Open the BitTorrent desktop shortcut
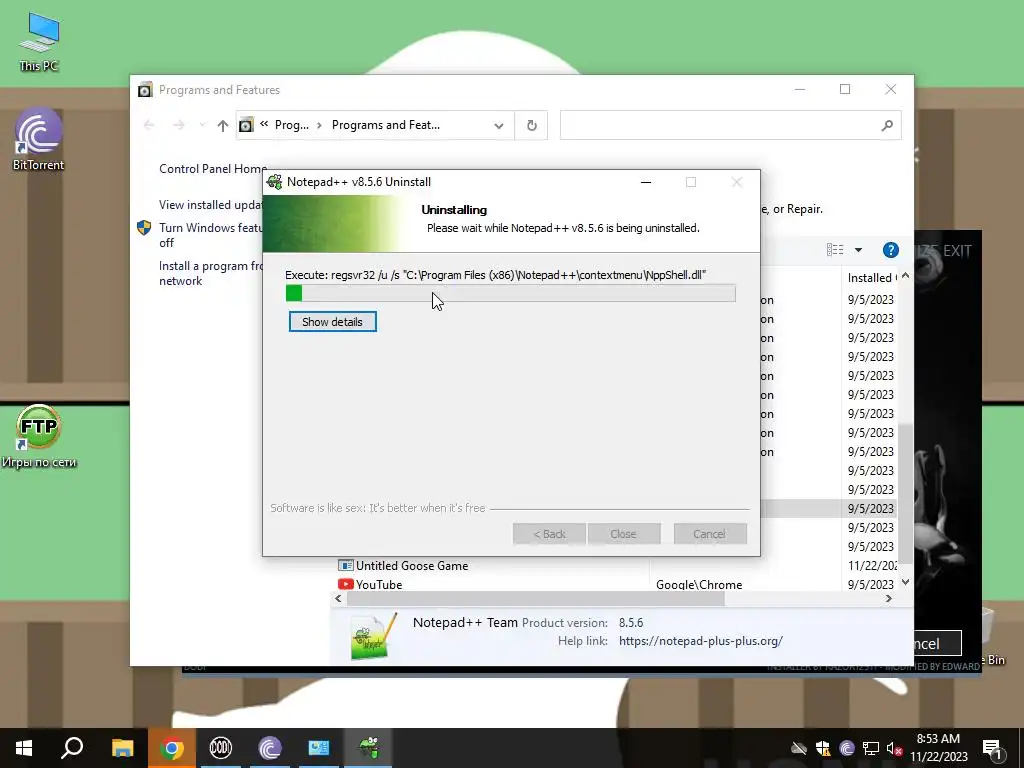The image size is (1024, 768). pos(39,139)
